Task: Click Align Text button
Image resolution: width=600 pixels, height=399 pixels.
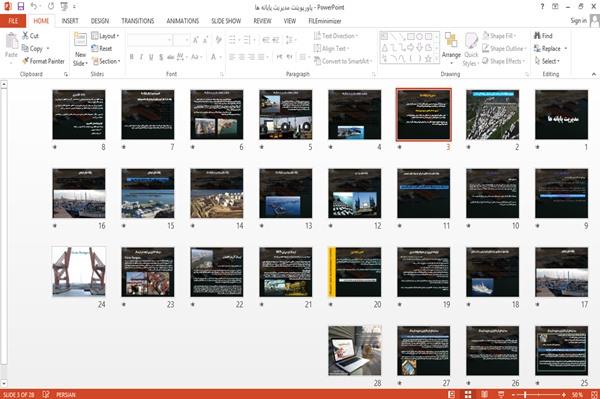Action: 331,48
